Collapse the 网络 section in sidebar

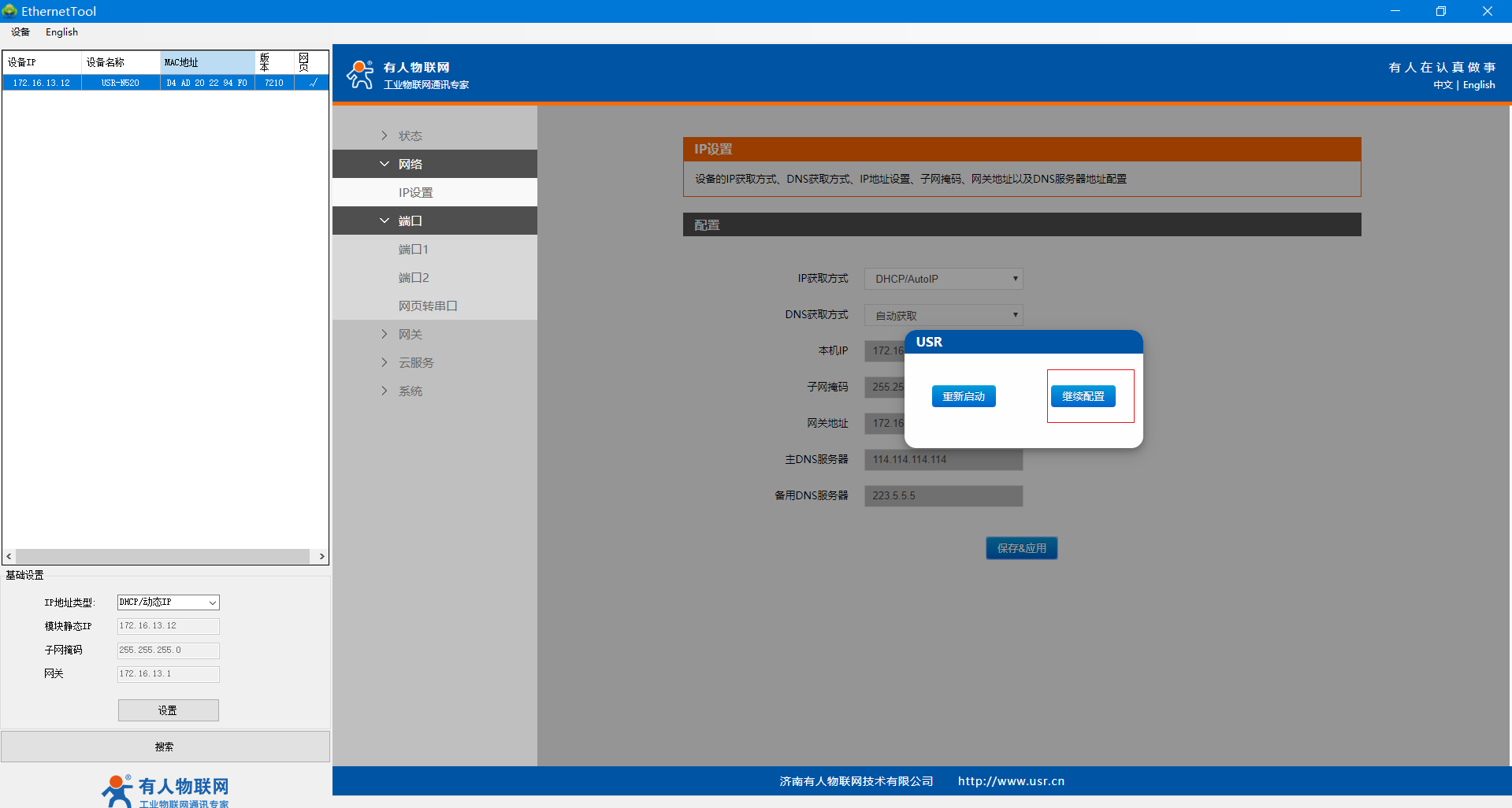coord(385,164)
